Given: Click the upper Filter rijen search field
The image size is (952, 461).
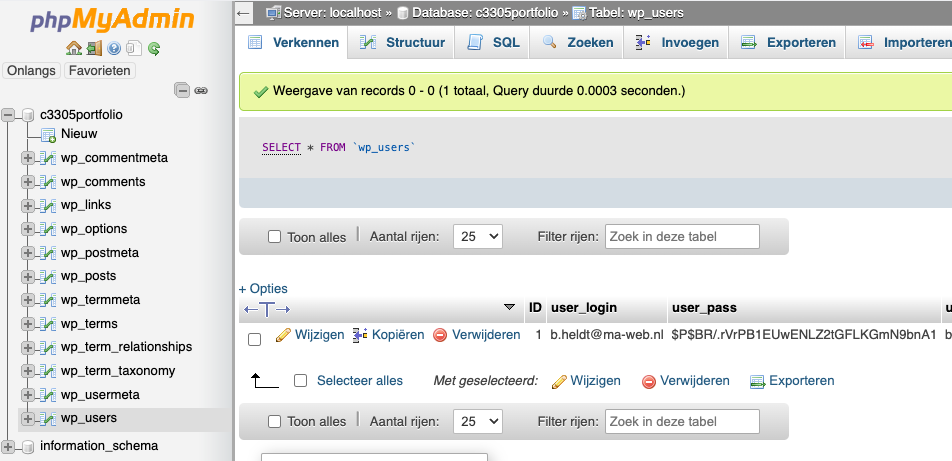Looking at the screenshot, I should 682,236.
